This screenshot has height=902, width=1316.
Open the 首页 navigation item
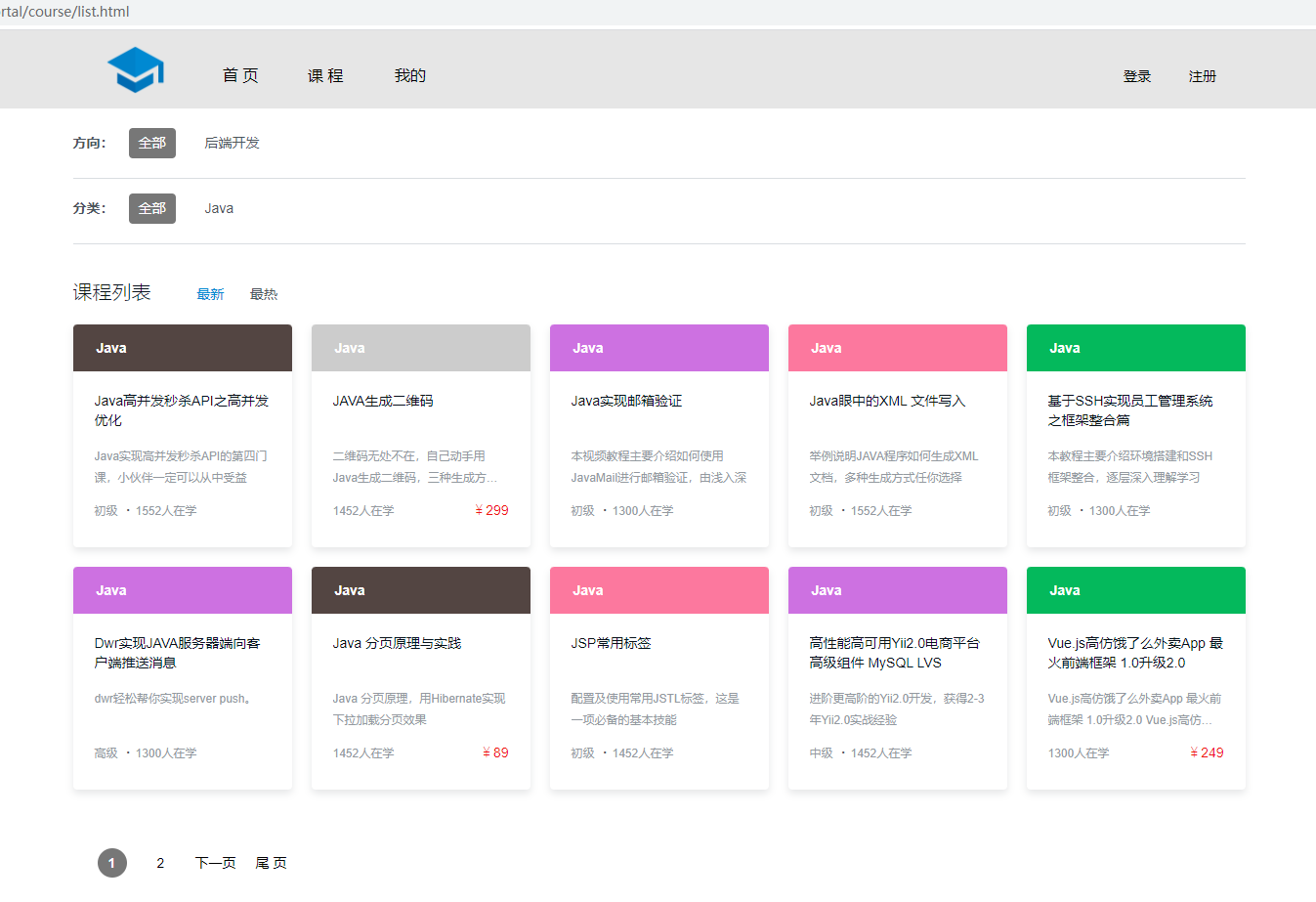pos(240,75)
